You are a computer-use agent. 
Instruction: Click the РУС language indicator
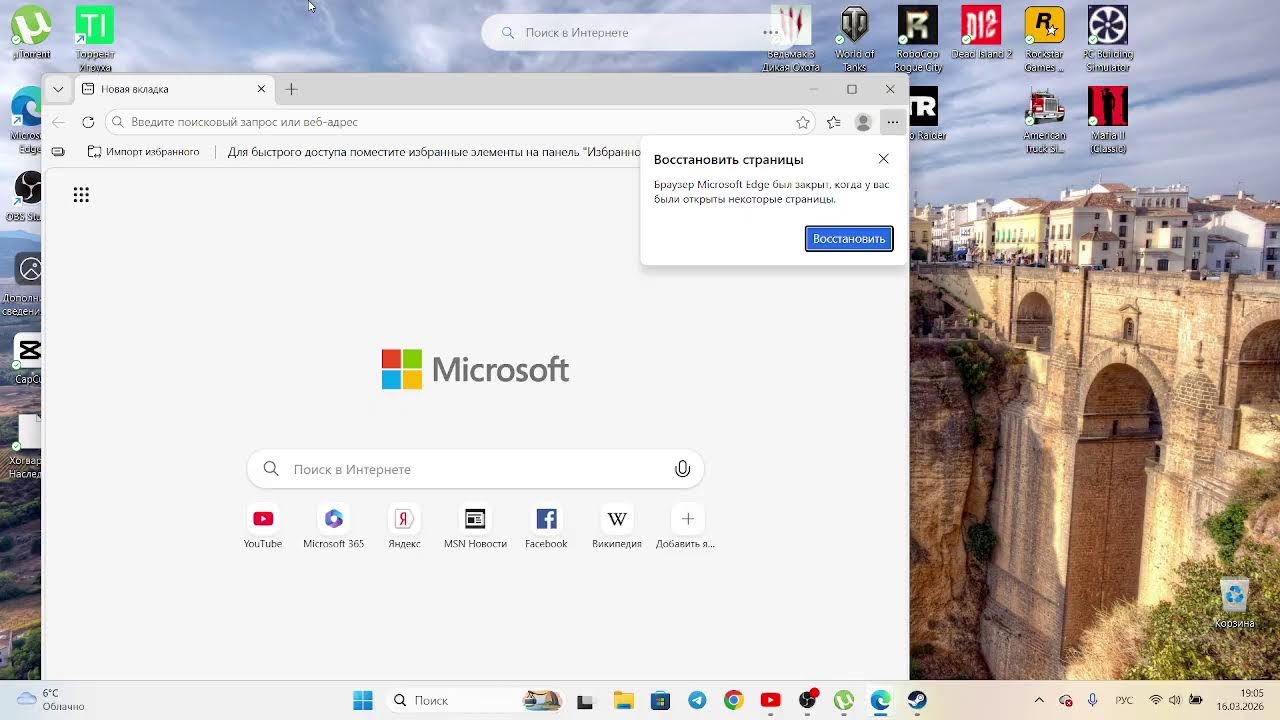click(x=1124, y=701)
